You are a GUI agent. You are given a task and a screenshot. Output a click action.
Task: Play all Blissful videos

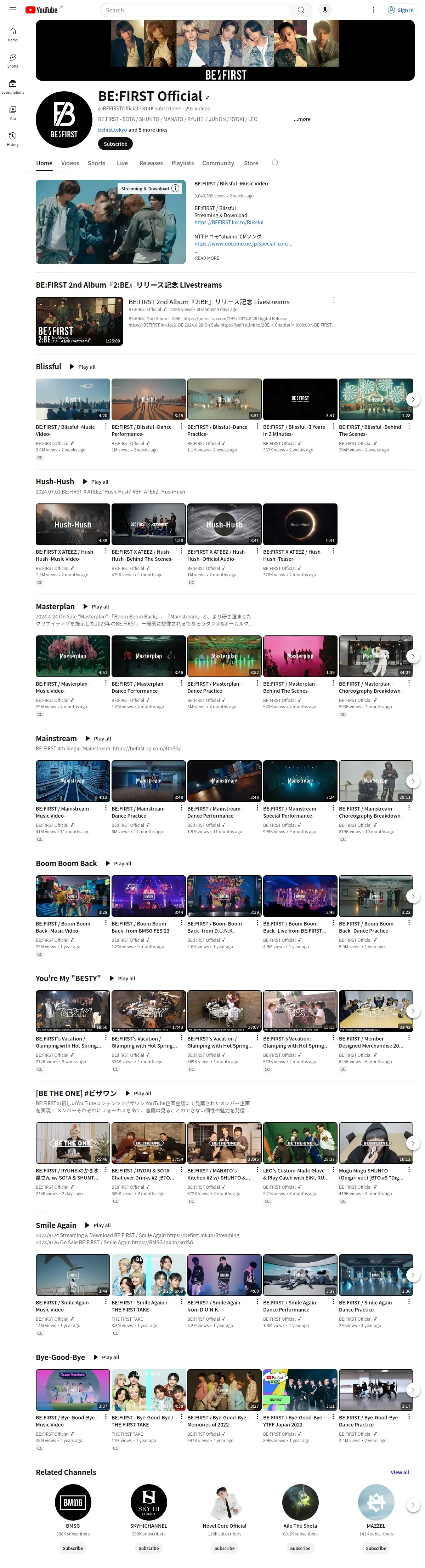click(82, 367)
